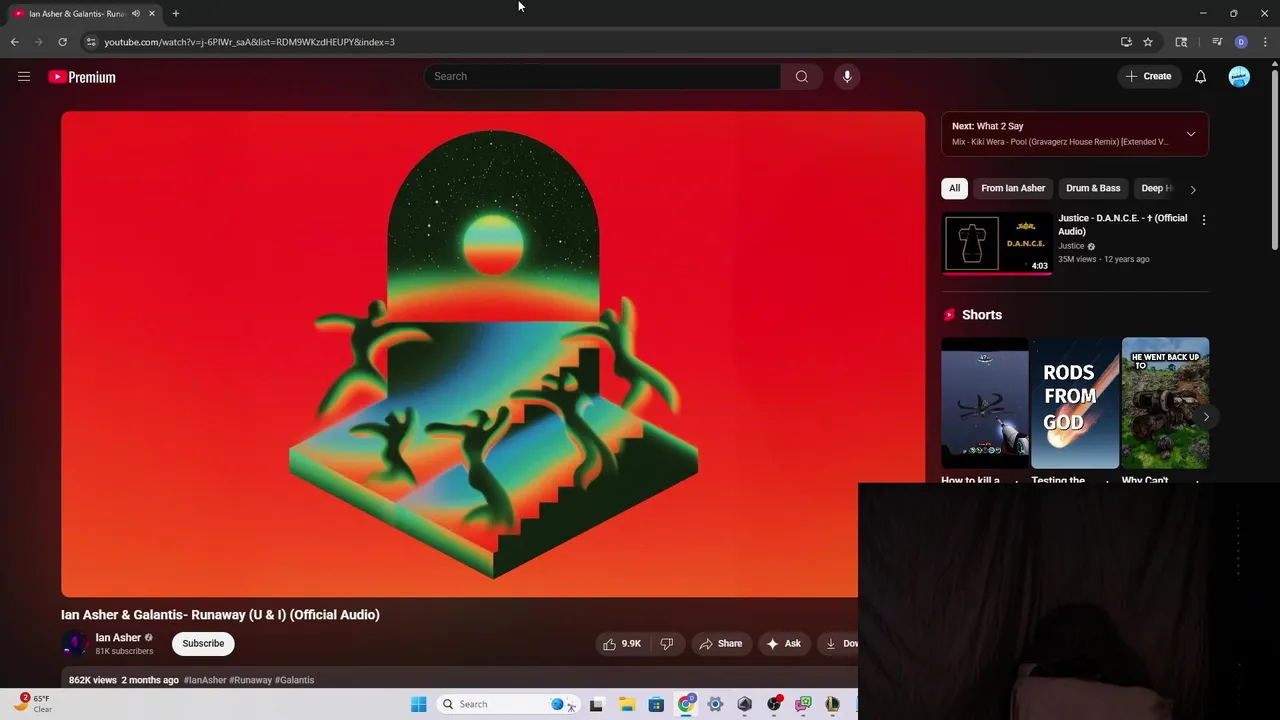Select the From Ian Asher chip

pos(1013,188)
